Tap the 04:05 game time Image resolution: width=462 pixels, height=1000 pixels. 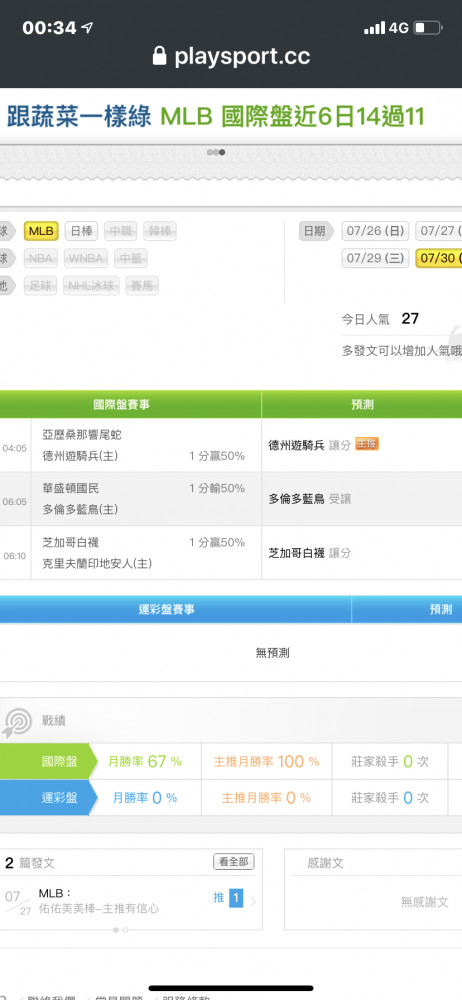[15, 448]
